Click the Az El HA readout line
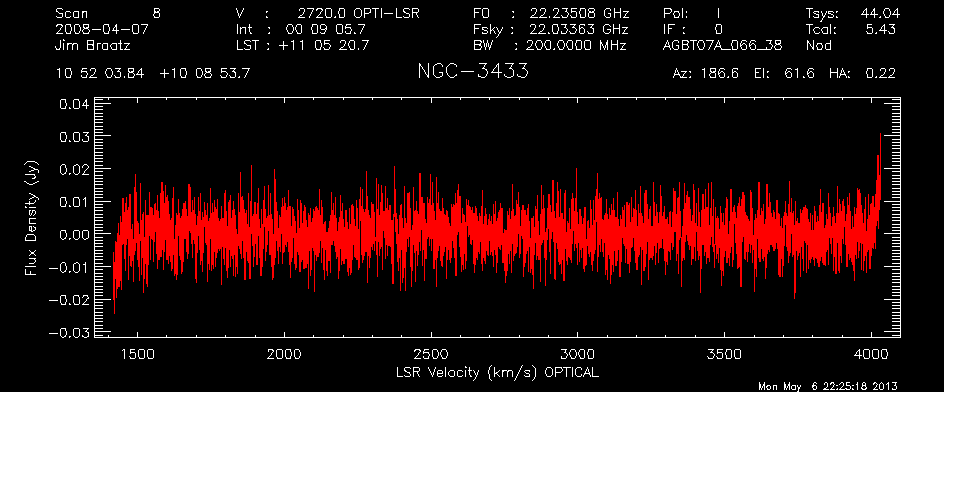962x490 pixels. tap(783, 74)
